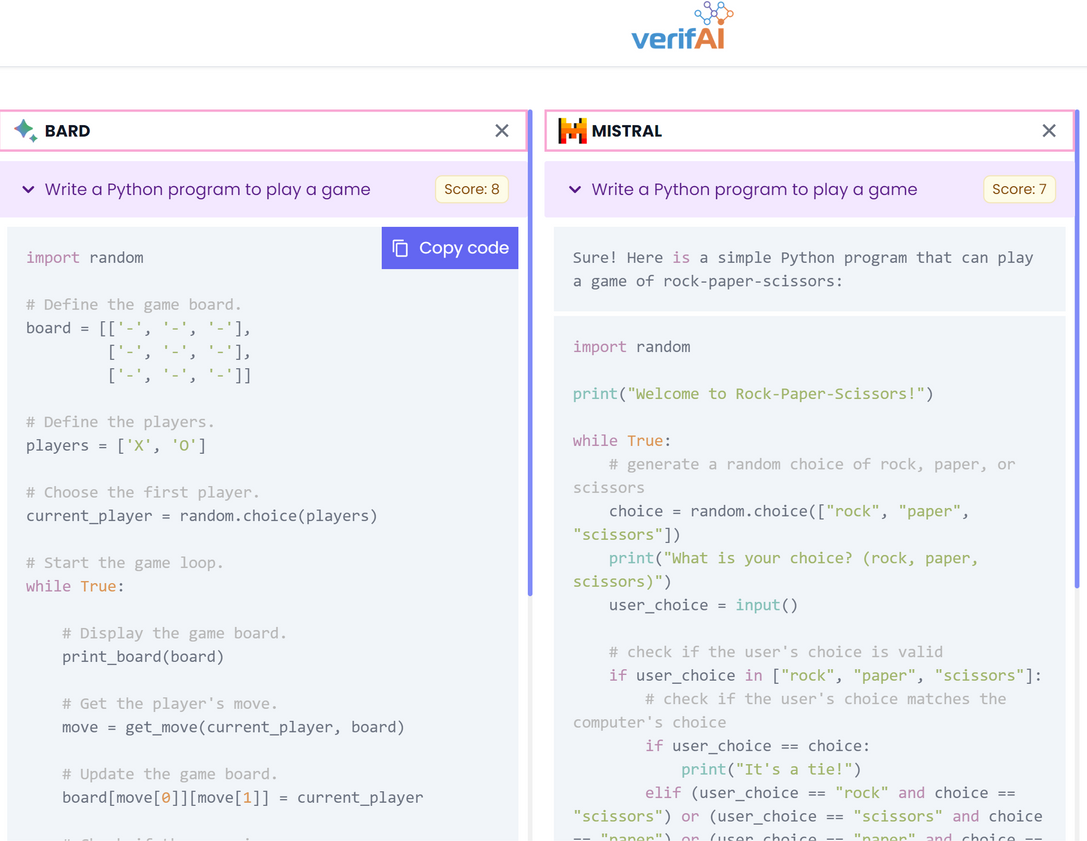Click the Mistral logo icon
Screen dimensions: 1087x841
(572, 131)
